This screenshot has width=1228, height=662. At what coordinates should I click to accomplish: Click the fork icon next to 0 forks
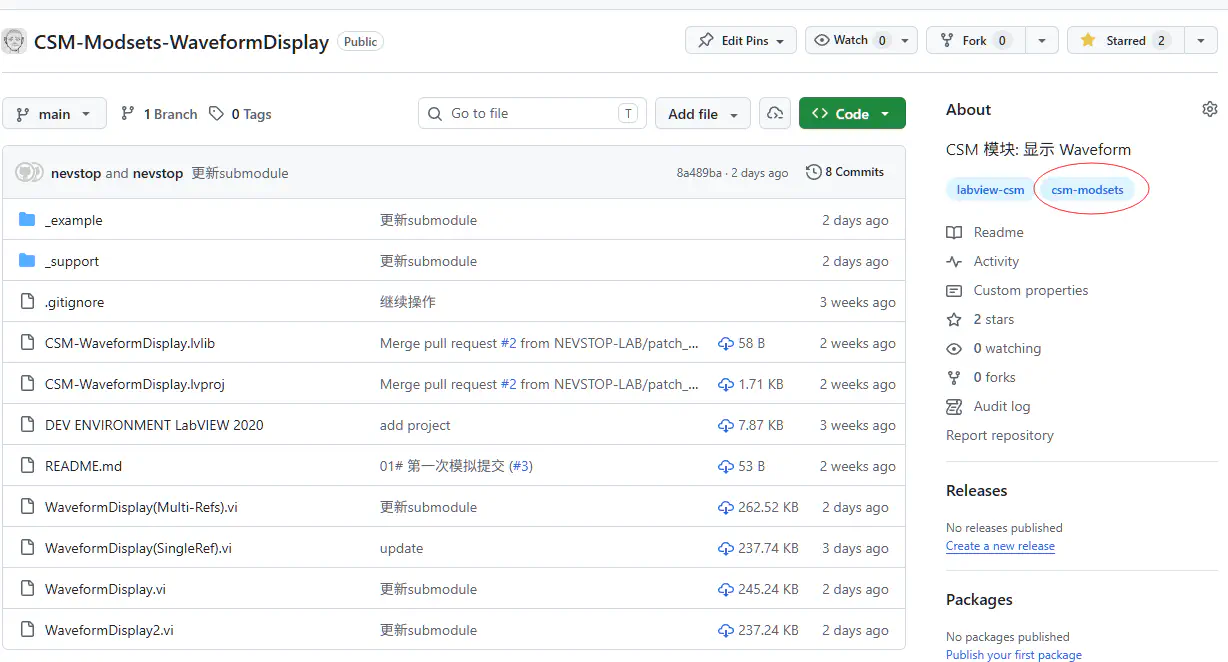click(954, 377)
